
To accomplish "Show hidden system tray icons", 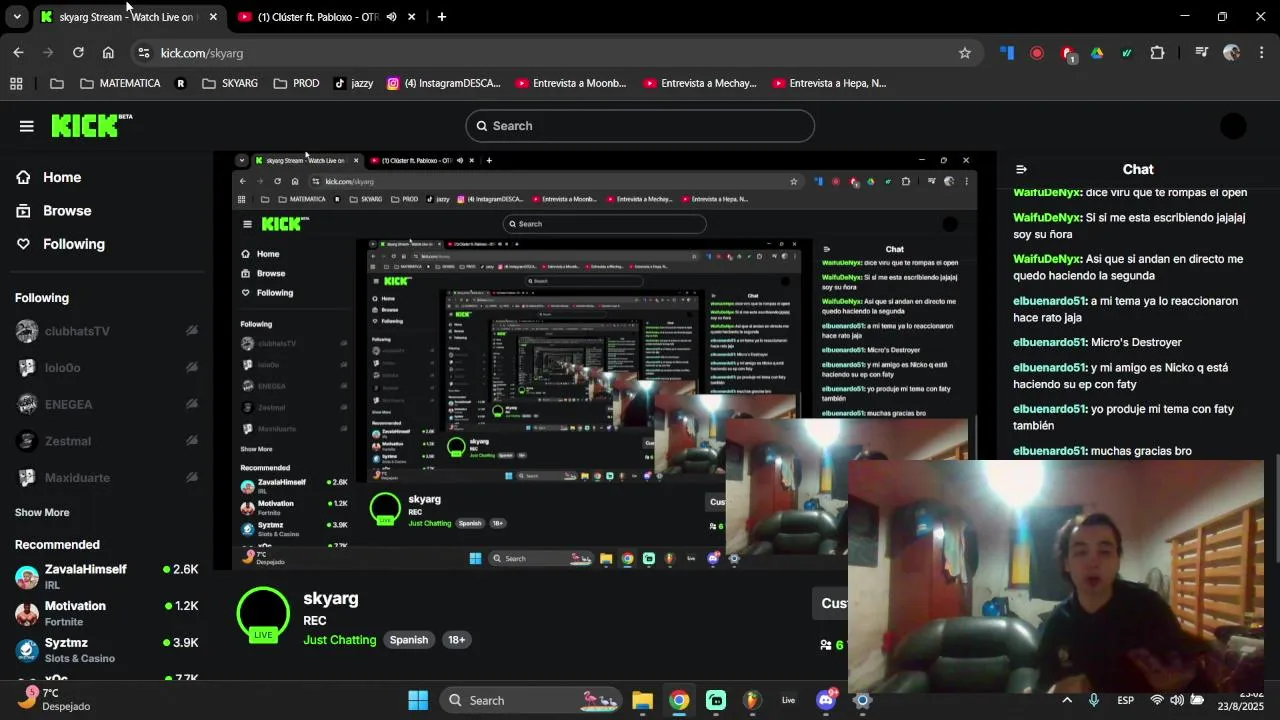I will (x=1067, y=700).
